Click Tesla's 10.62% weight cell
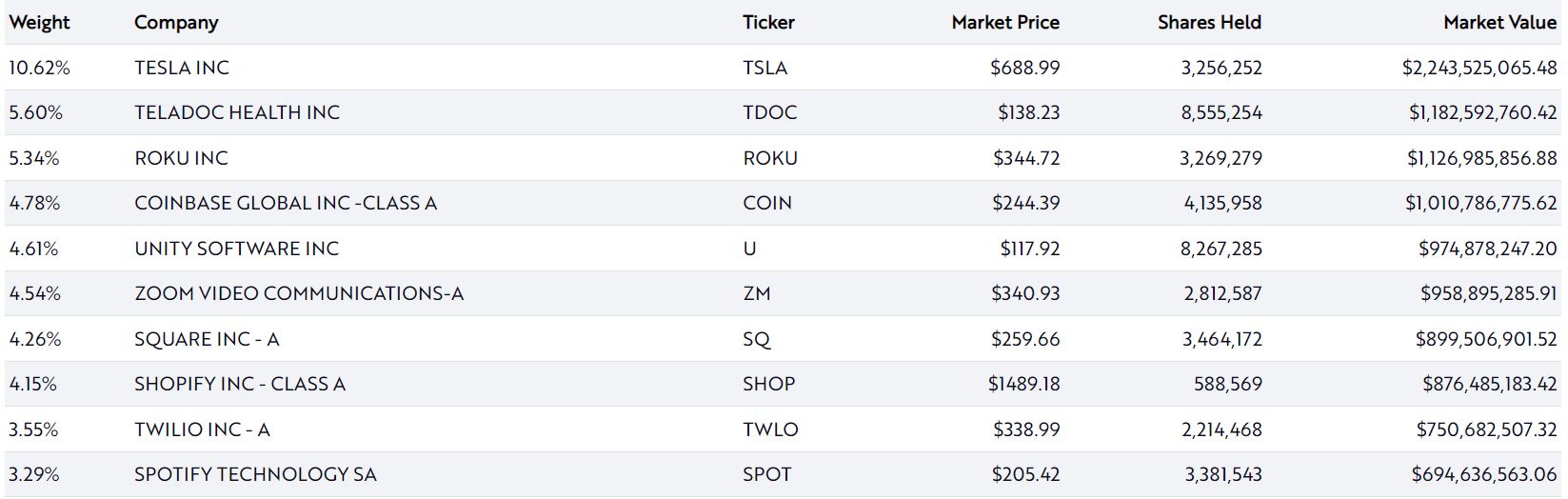The width and height of the screenshot is (1568, 499). [40, 68]
